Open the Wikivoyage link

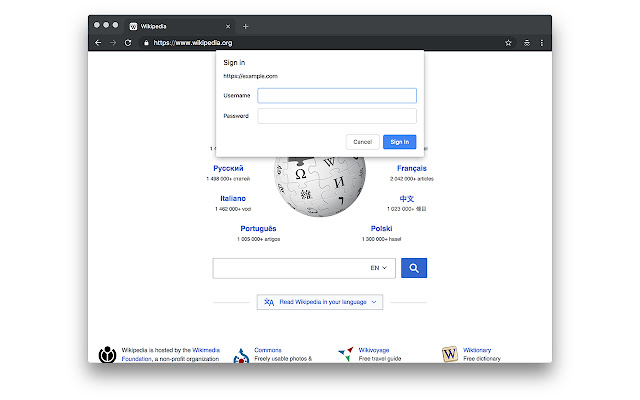click(x=374, y=350)
